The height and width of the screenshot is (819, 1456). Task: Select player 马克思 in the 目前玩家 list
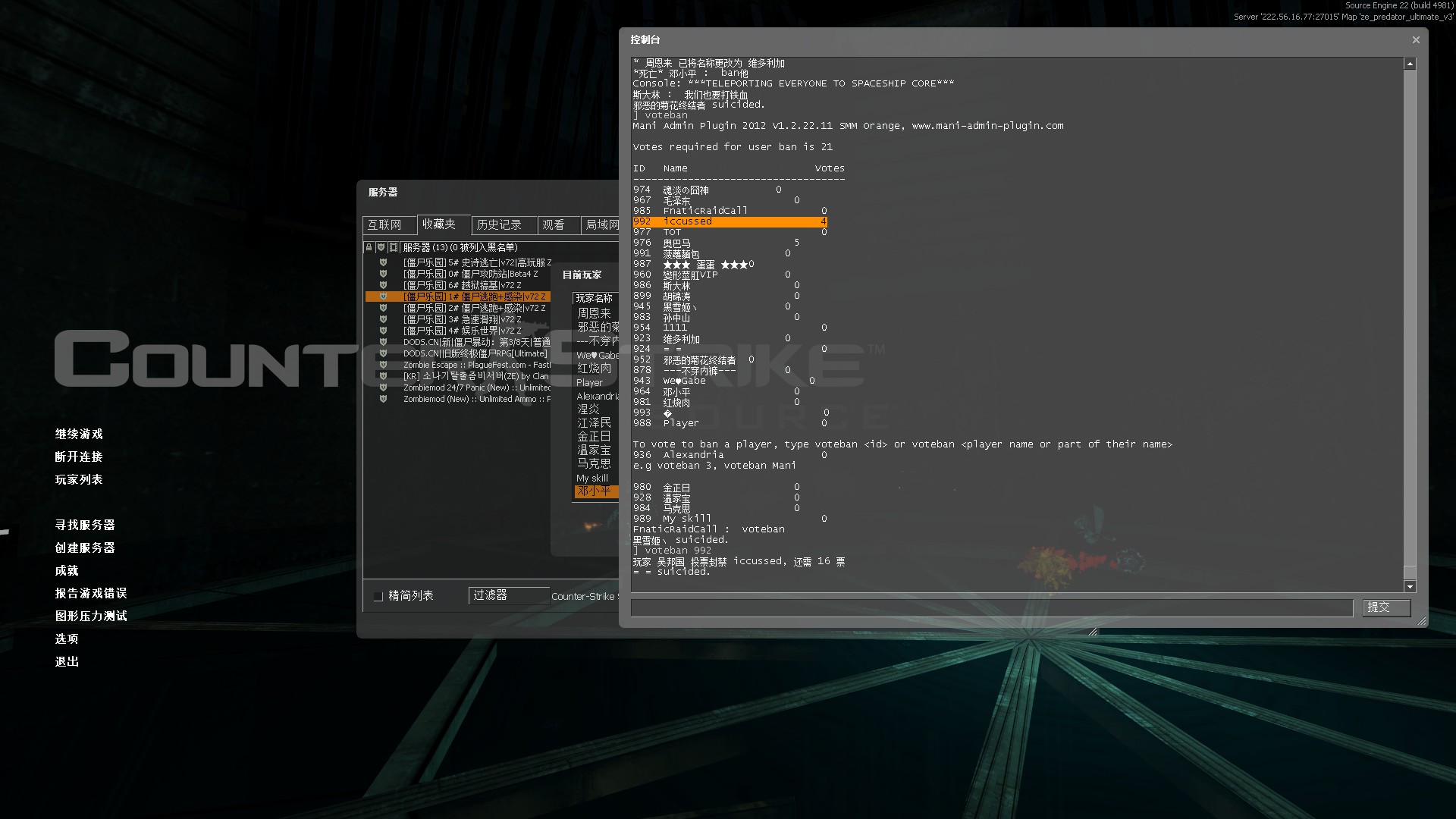point(596,463)
